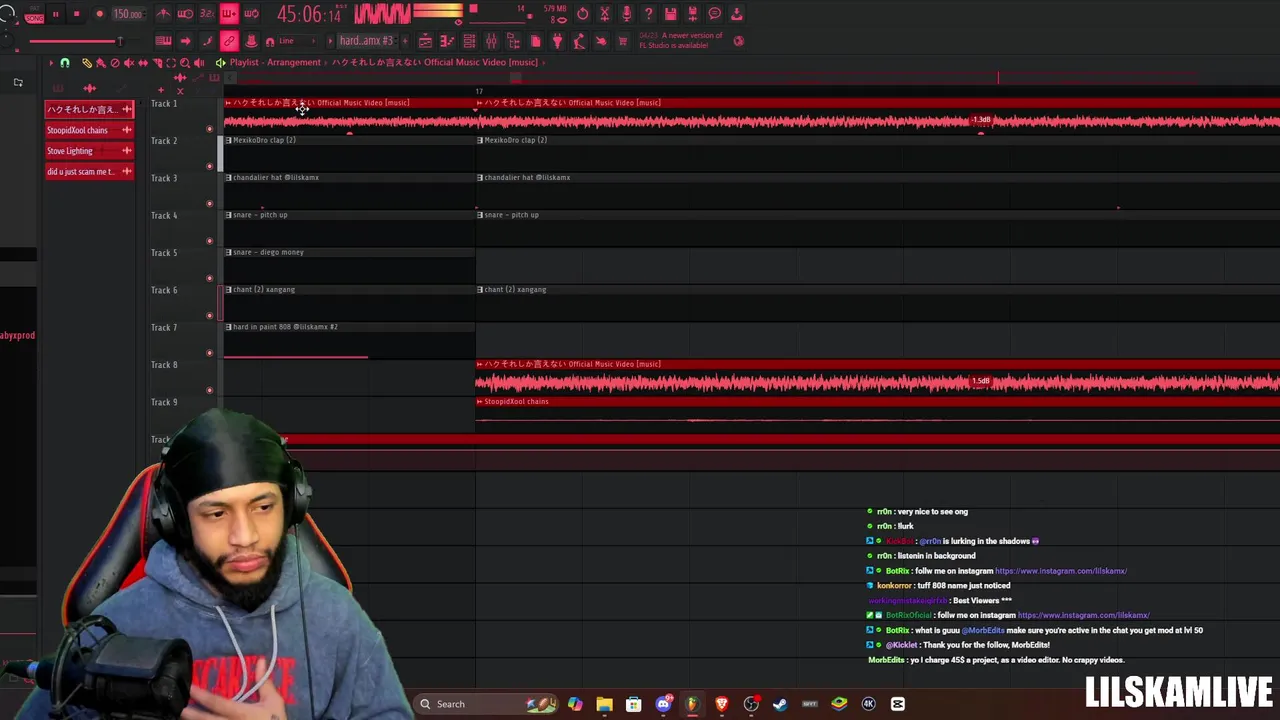Open the audio editor scissors icon

point(604,14)
